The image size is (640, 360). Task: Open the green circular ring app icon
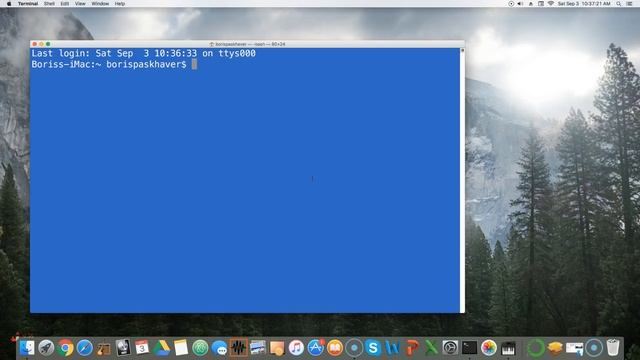point(536,348)
